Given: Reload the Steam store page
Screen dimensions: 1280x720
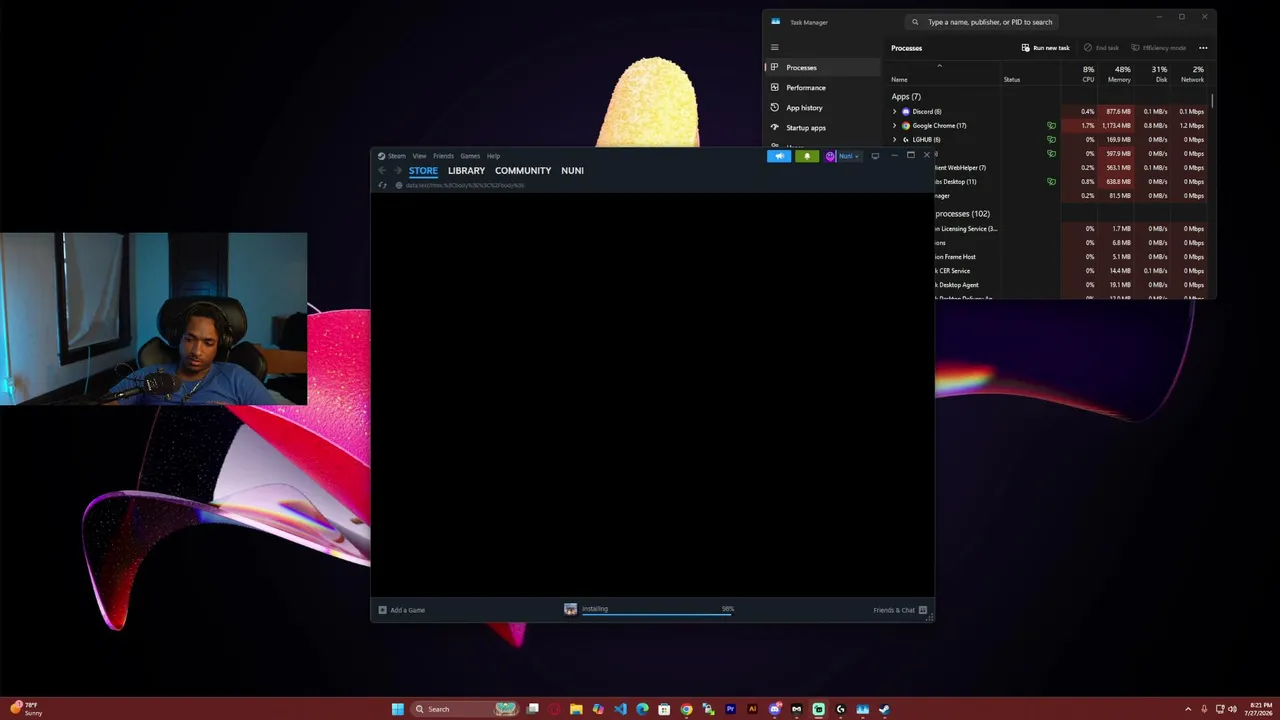Looking at the screenshot, I should click(382, 185).
